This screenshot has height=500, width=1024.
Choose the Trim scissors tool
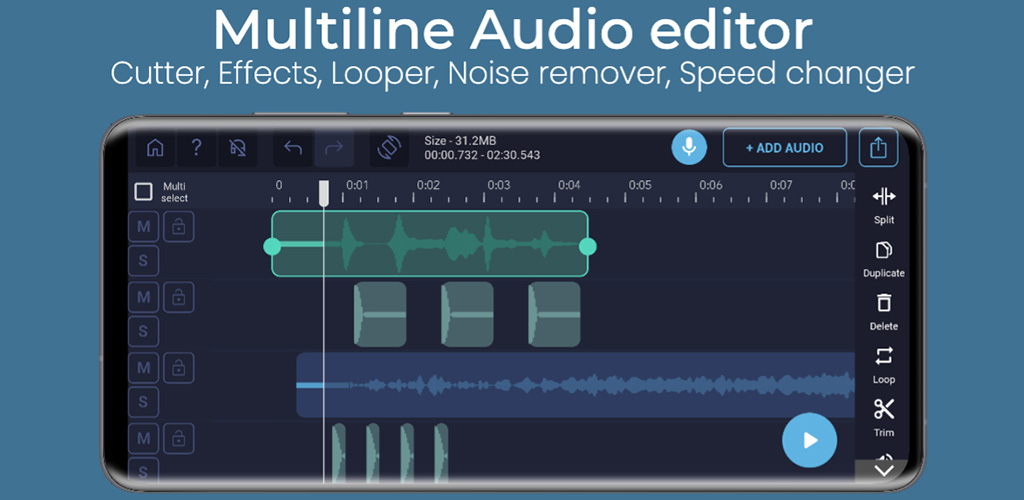click(x=884, y=418)
